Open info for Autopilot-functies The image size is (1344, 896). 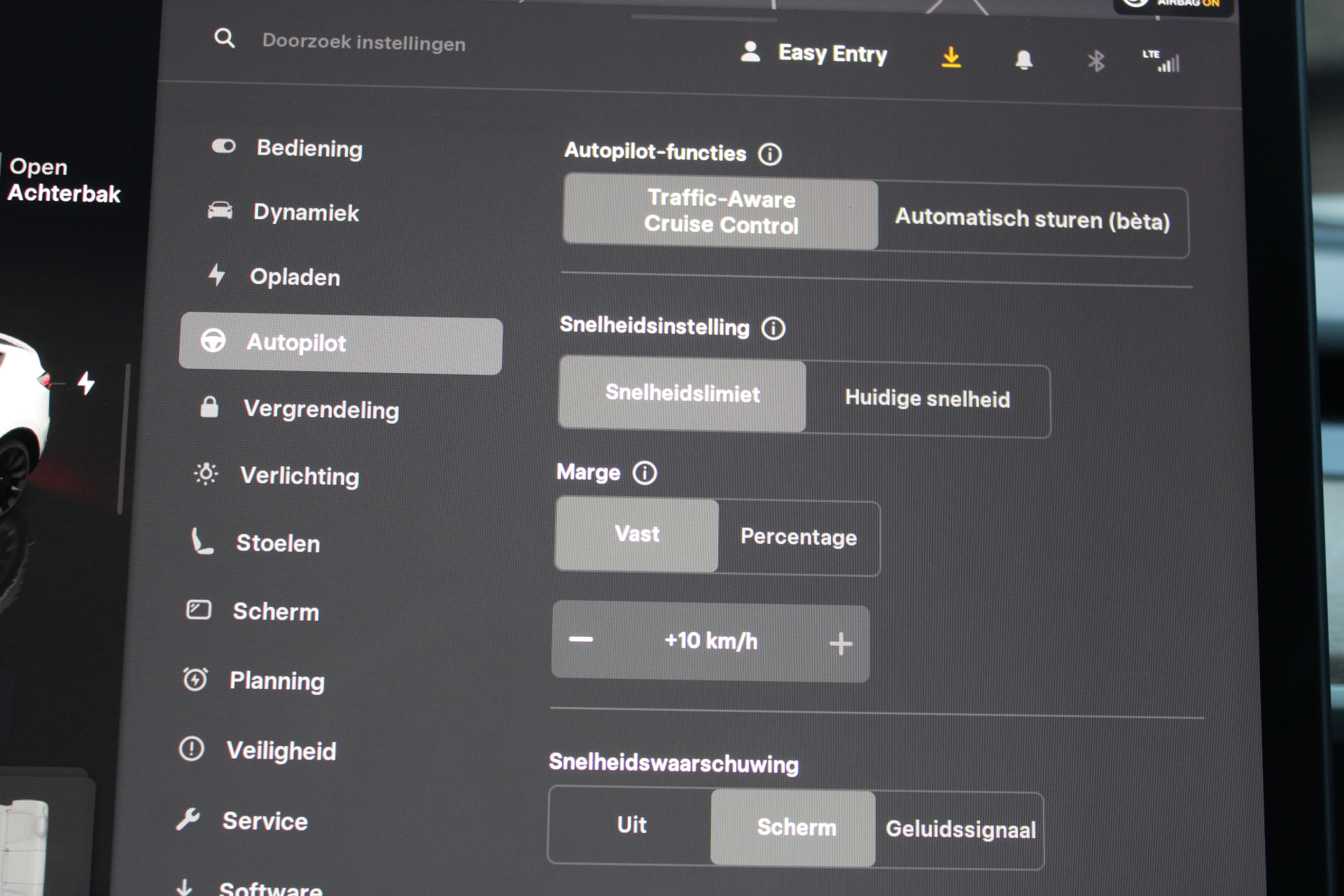tap(770, 154)
